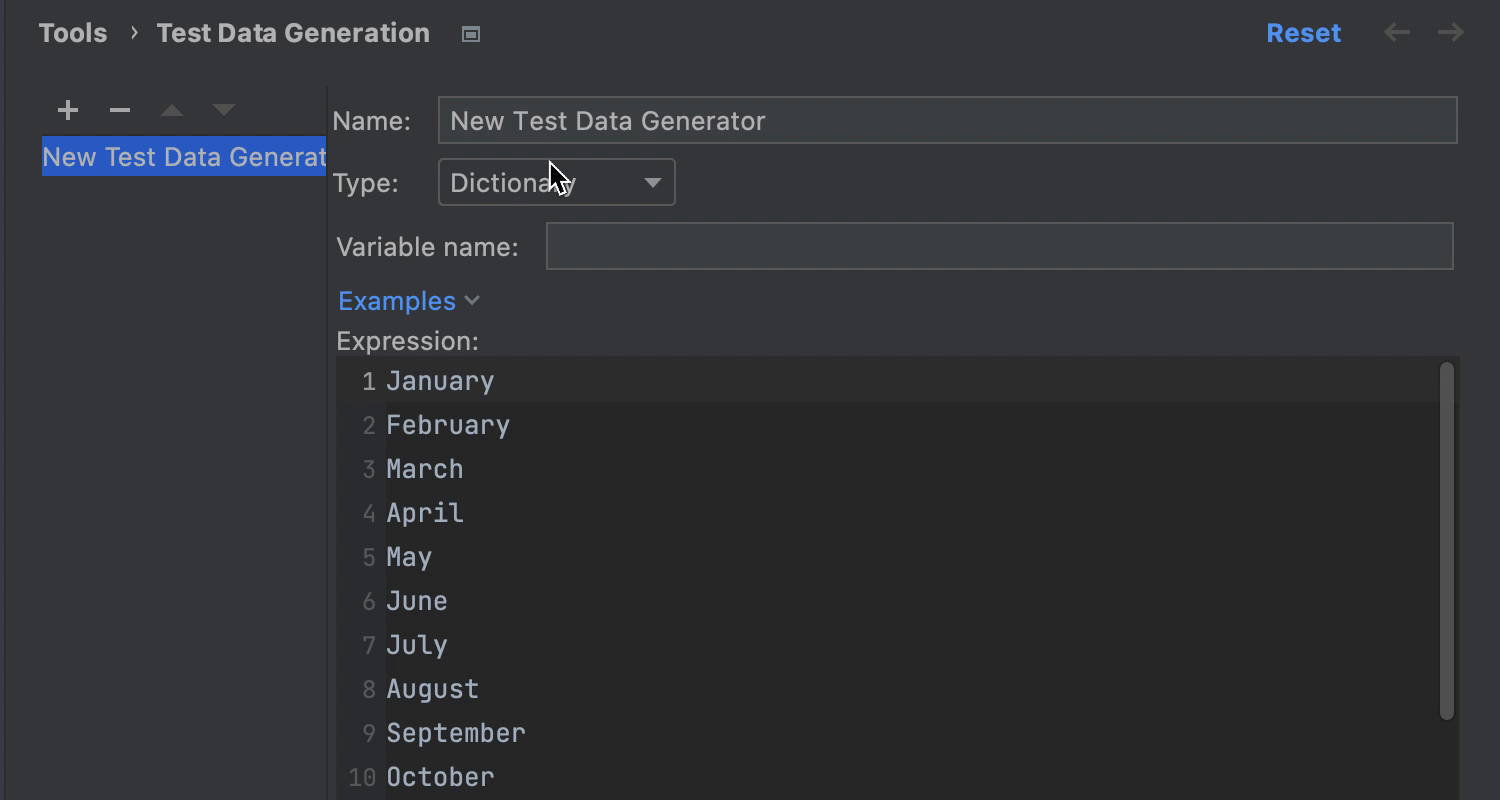Screen dimensions: 1500x800
Task: Click into the Name text field
Action: click(x=947, y=121)
